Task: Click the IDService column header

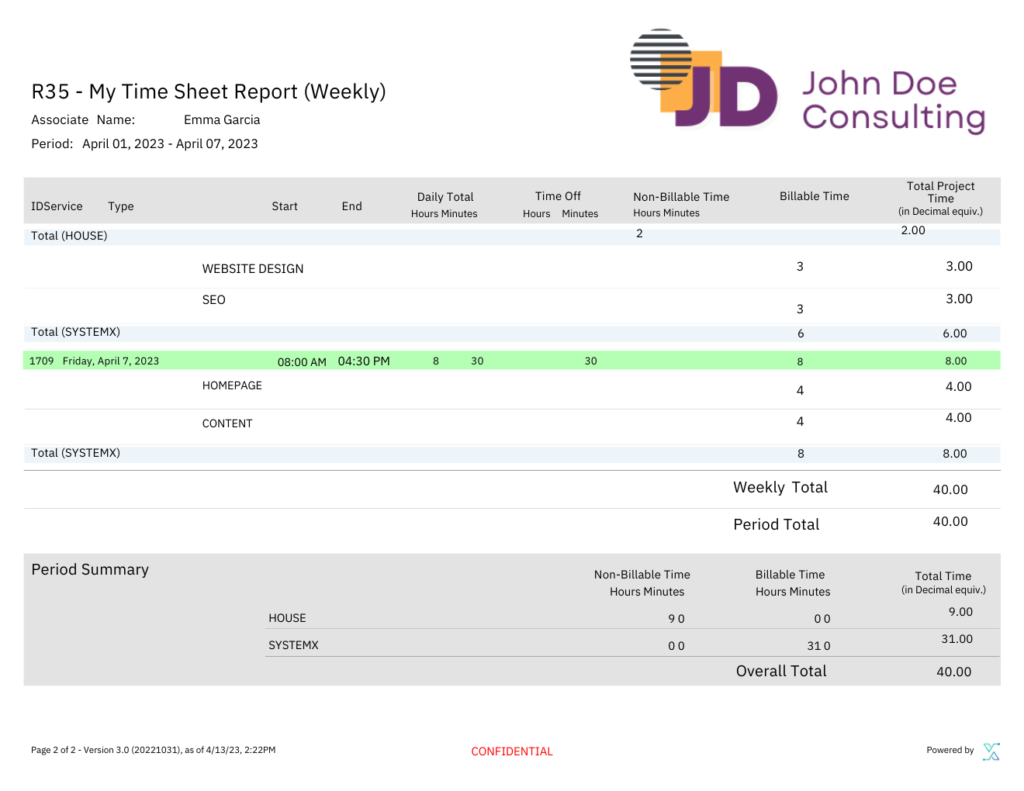Action: (56, 206)
